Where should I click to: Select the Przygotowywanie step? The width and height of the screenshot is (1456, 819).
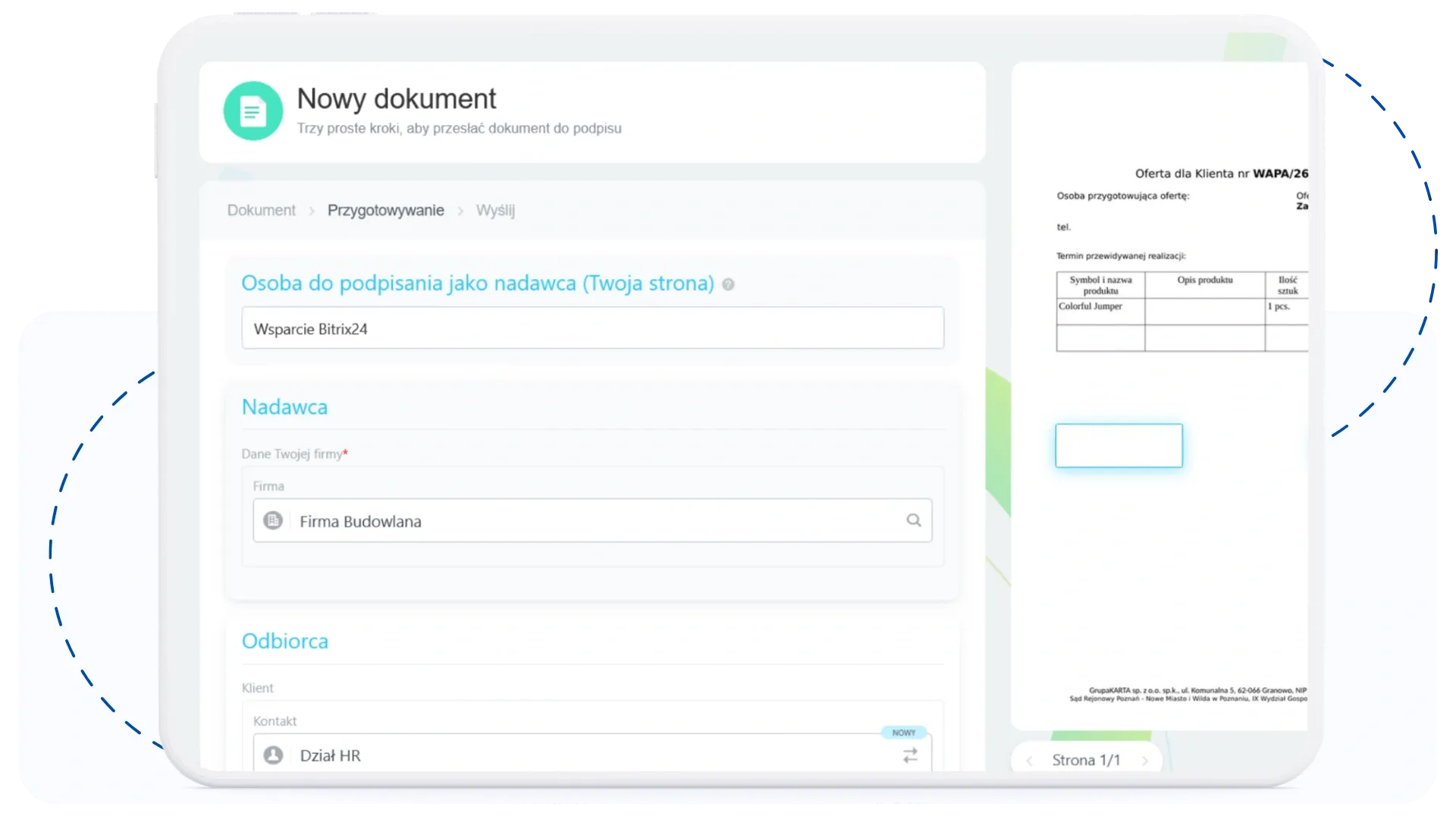(385, 211)
